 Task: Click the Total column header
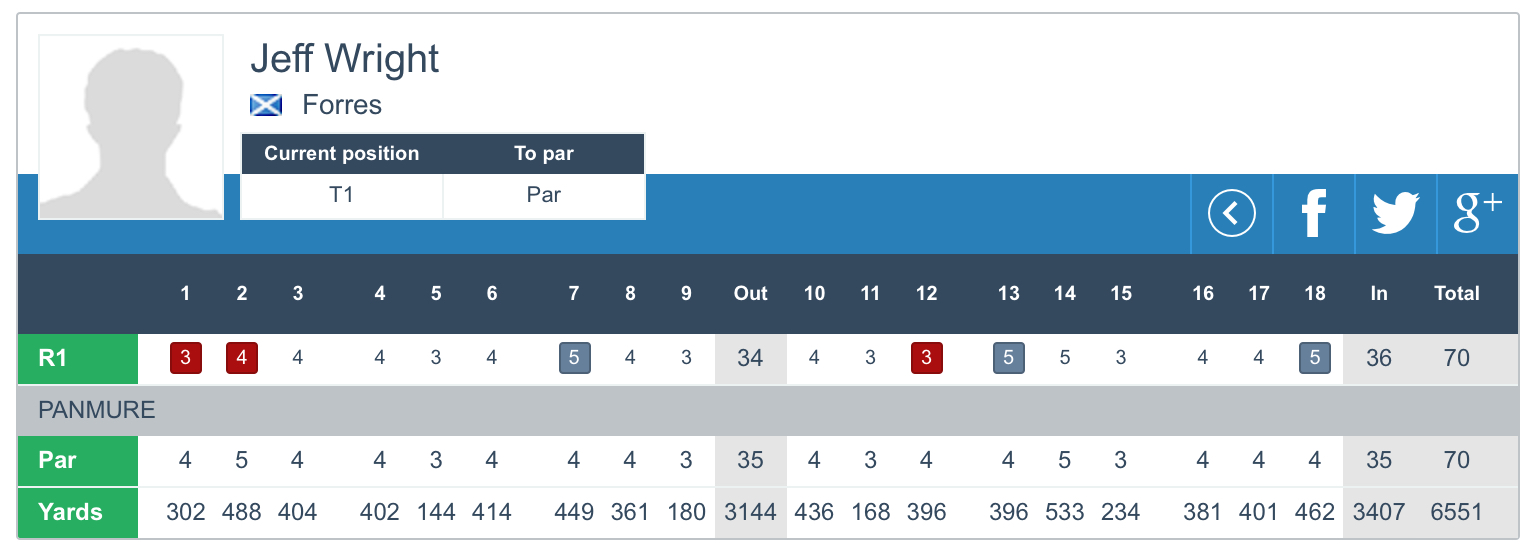(1456, 293)
